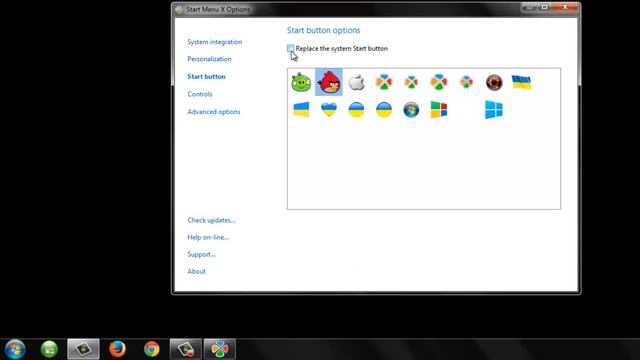The height and width of the screenshot is (360, 640).
Task: Go to the Personalization section
Action: tap(209, 59)
